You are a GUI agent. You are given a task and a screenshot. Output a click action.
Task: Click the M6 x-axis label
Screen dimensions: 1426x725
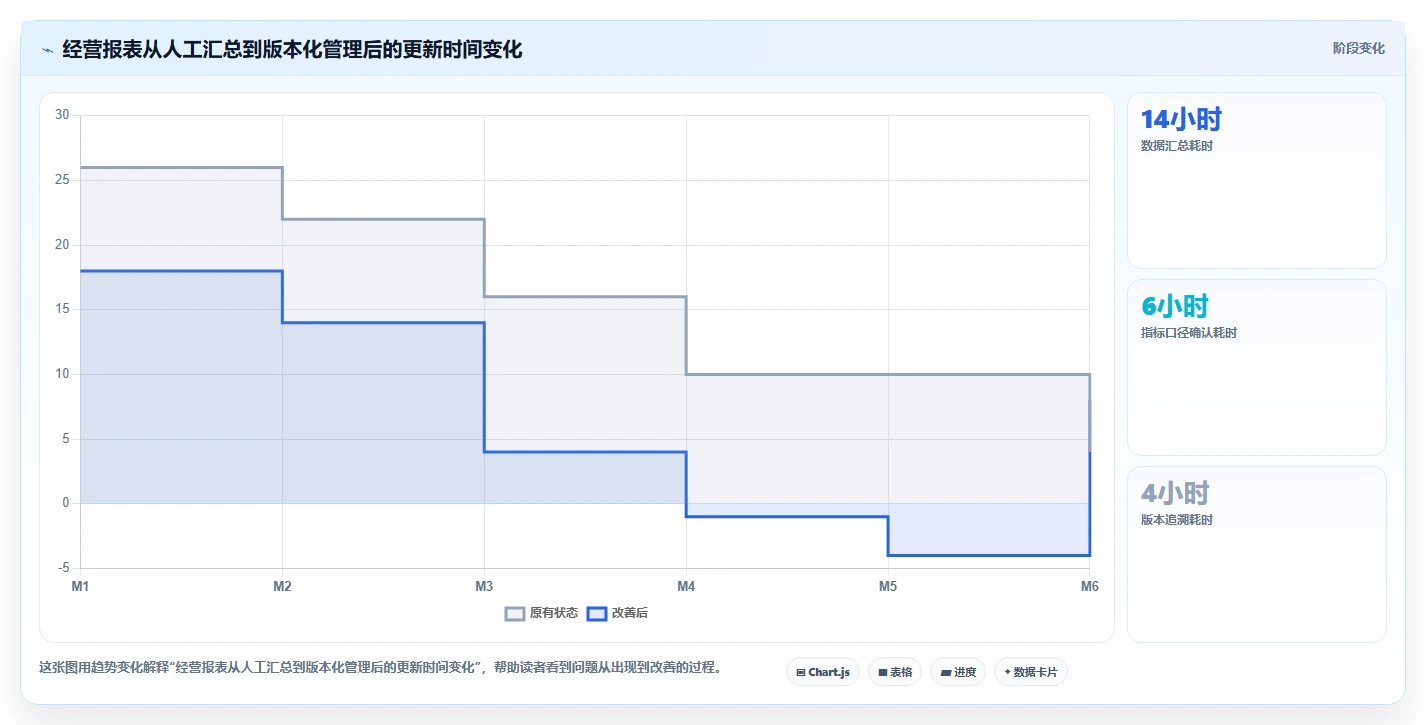1089,587
